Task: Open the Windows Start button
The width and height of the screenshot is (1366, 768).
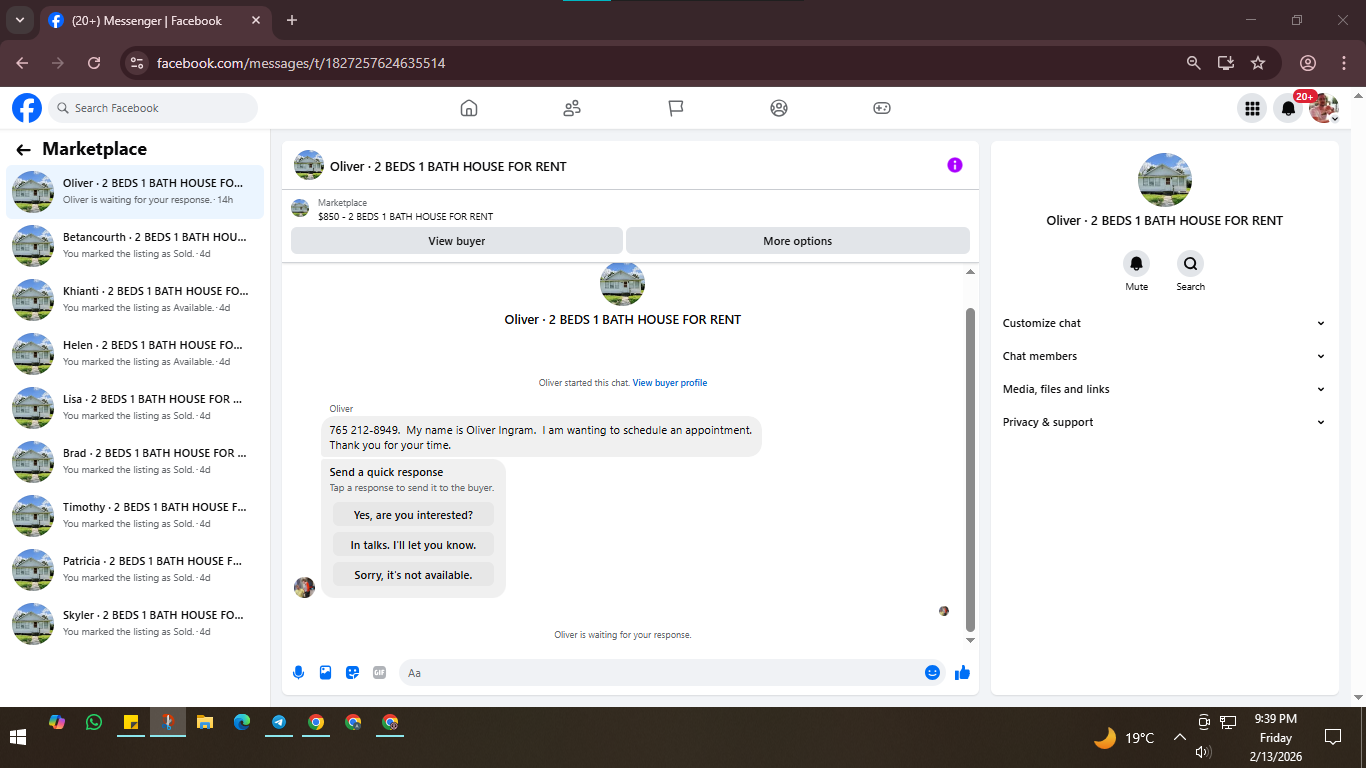Action: pyautogui.click(x=18, y=738)
